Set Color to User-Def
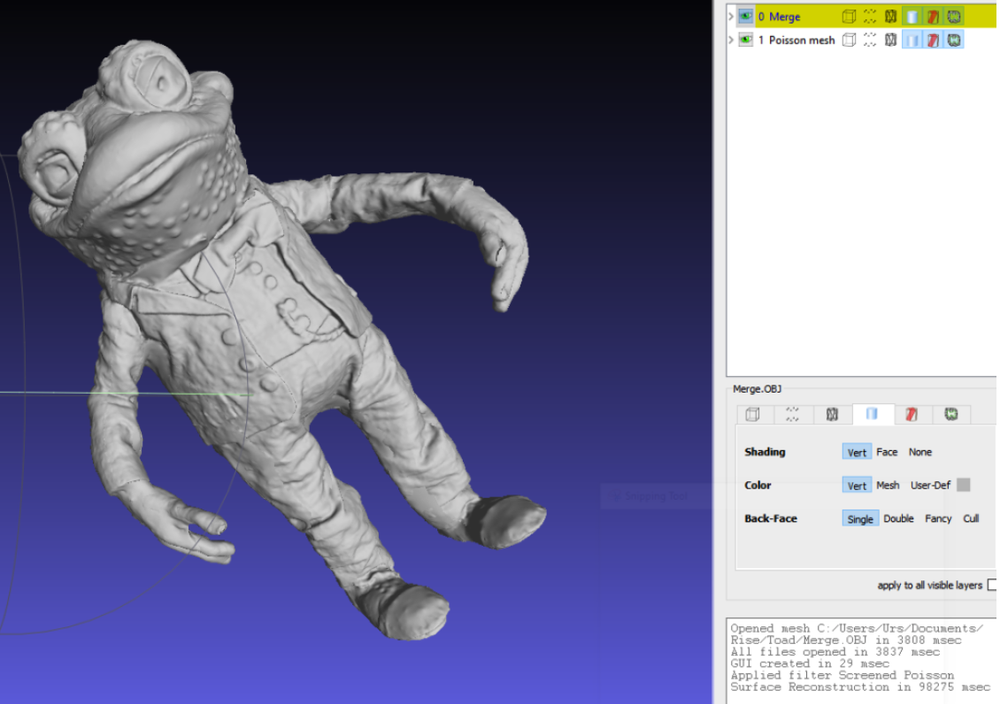 coord(930,485)
